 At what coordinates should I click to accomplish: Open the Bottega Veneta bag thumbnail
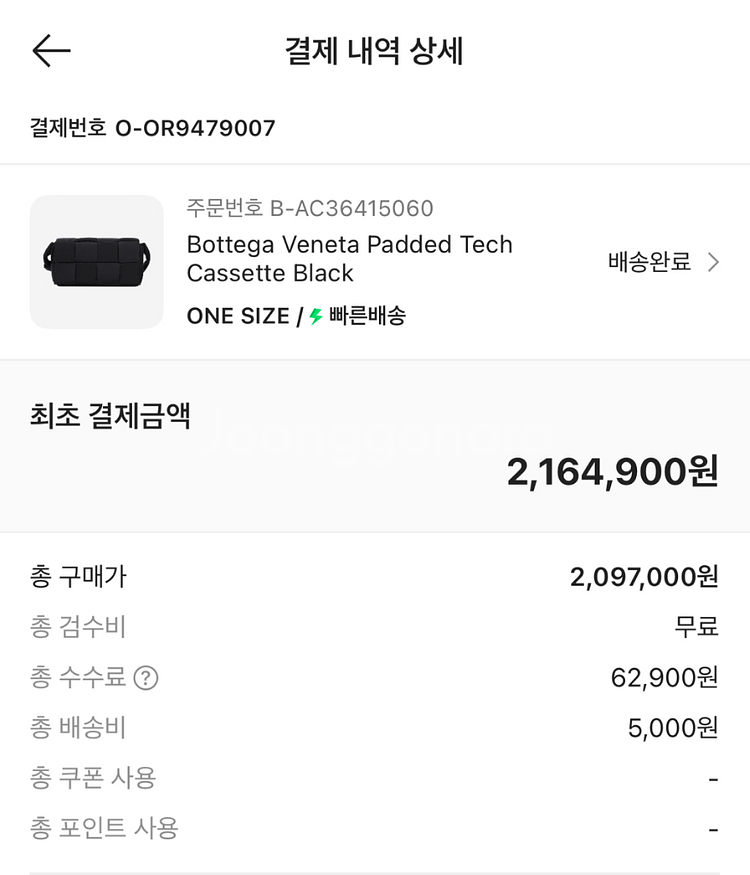[96, 262]
